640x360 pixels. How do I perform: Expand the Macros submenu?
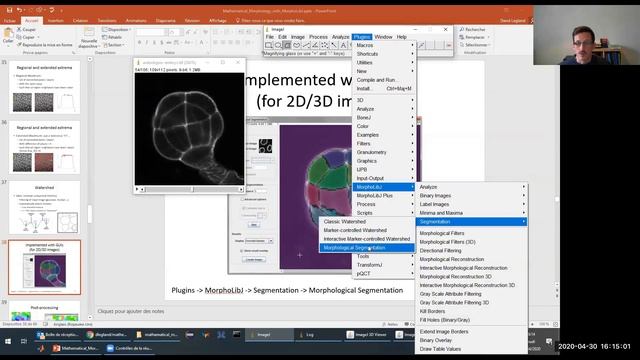point(384,45)
